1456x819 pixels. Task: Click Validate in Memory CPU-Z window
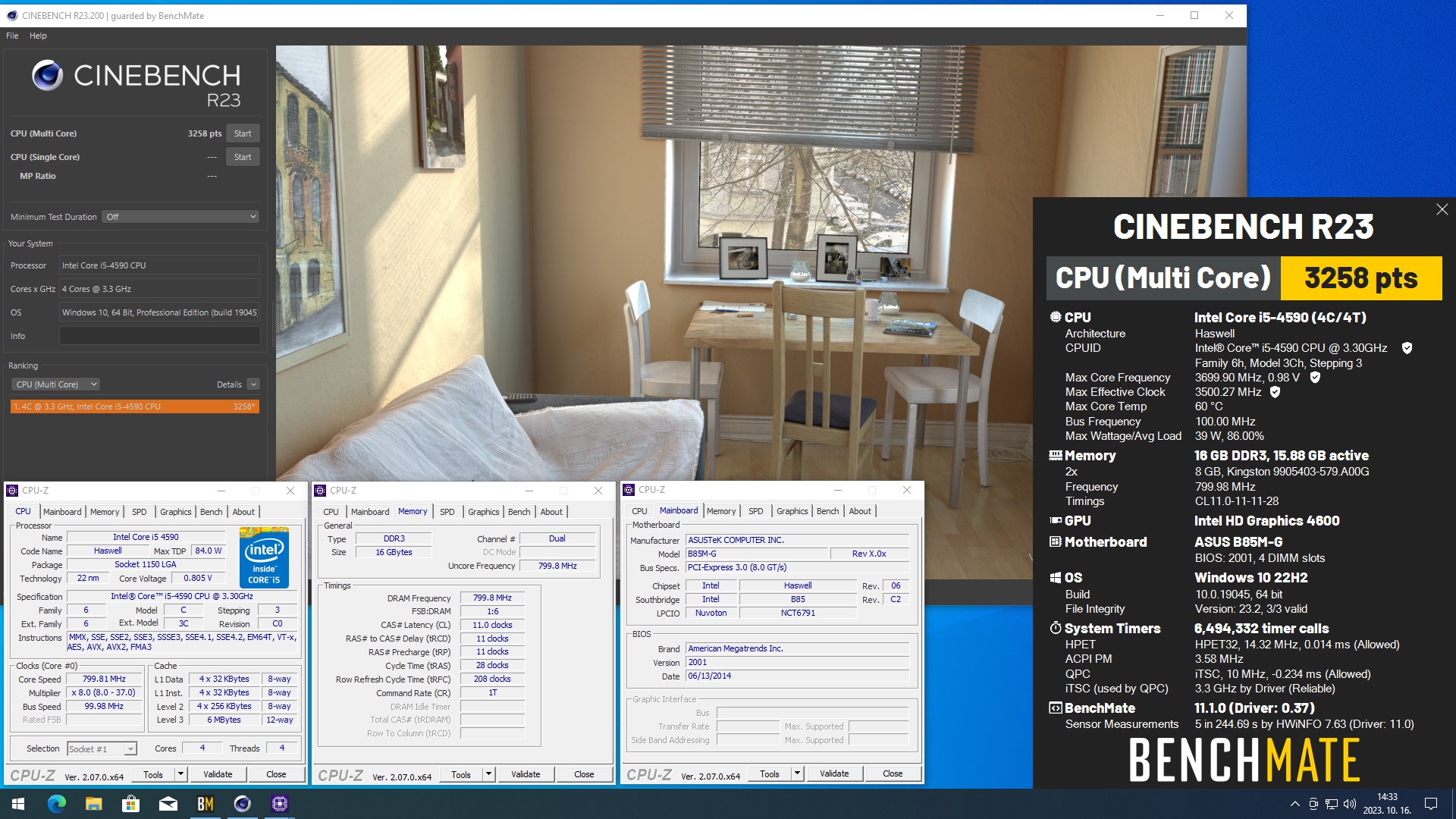pyautogui.click(x=526, y=774)
